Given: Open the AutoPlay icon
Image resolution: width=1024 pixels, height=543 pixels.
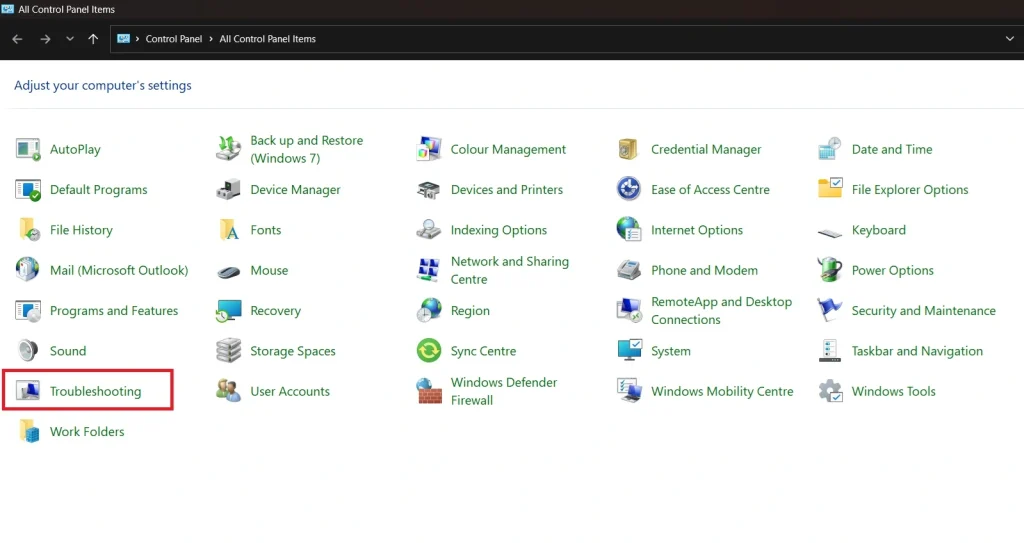Looking at the screenshot, I should click(28, 149).
